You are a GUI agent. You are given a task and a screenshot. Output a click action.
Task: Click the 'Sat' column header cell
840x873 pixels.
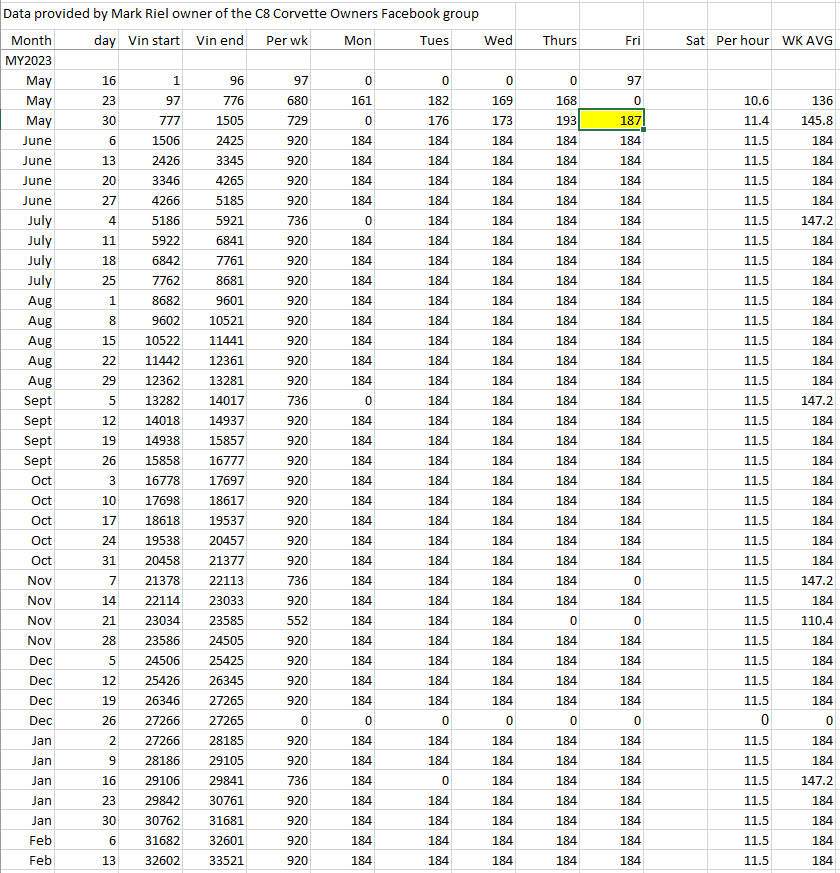coord(679,40)
